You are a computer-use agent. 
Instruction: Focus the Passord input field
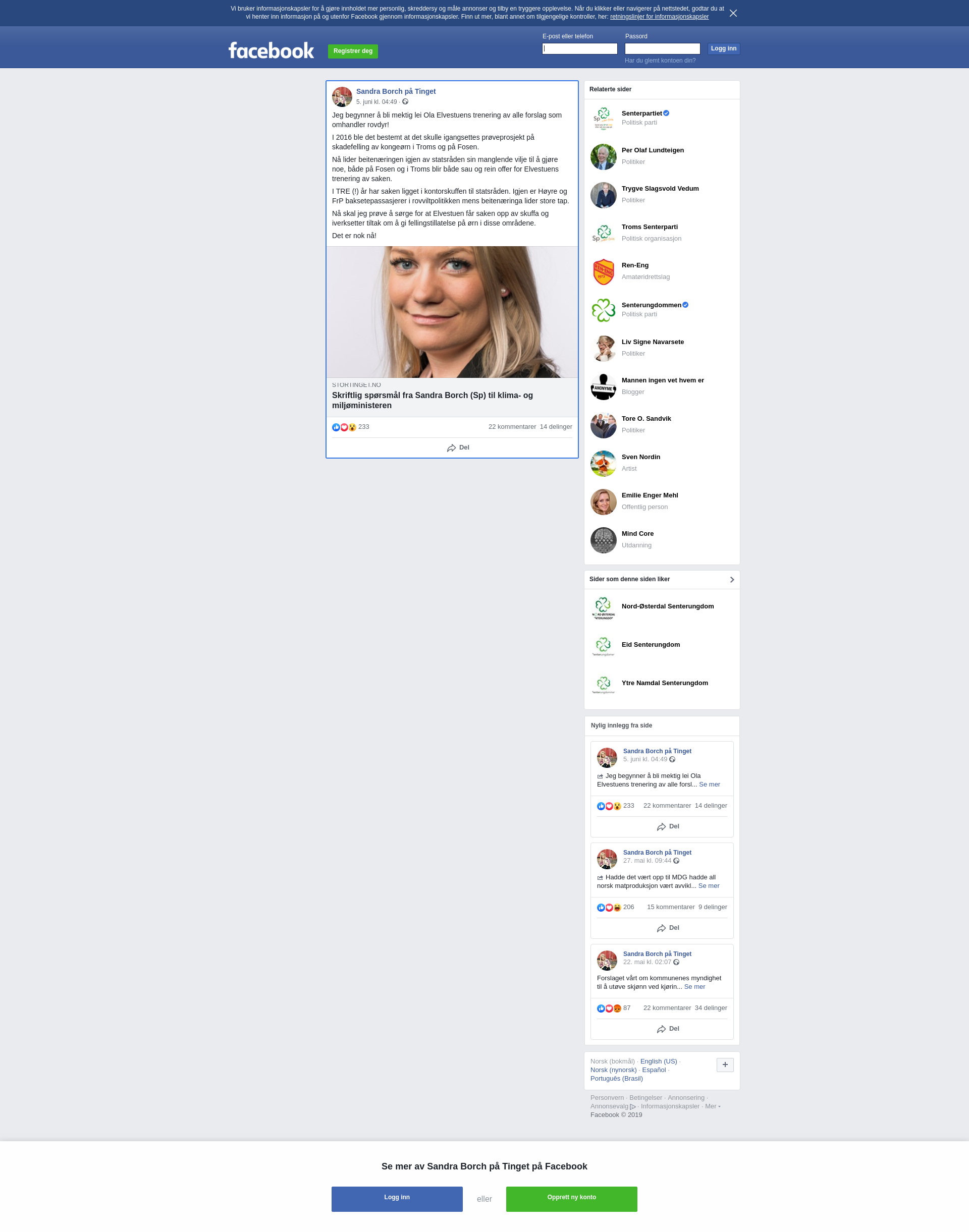coord(662,49)
